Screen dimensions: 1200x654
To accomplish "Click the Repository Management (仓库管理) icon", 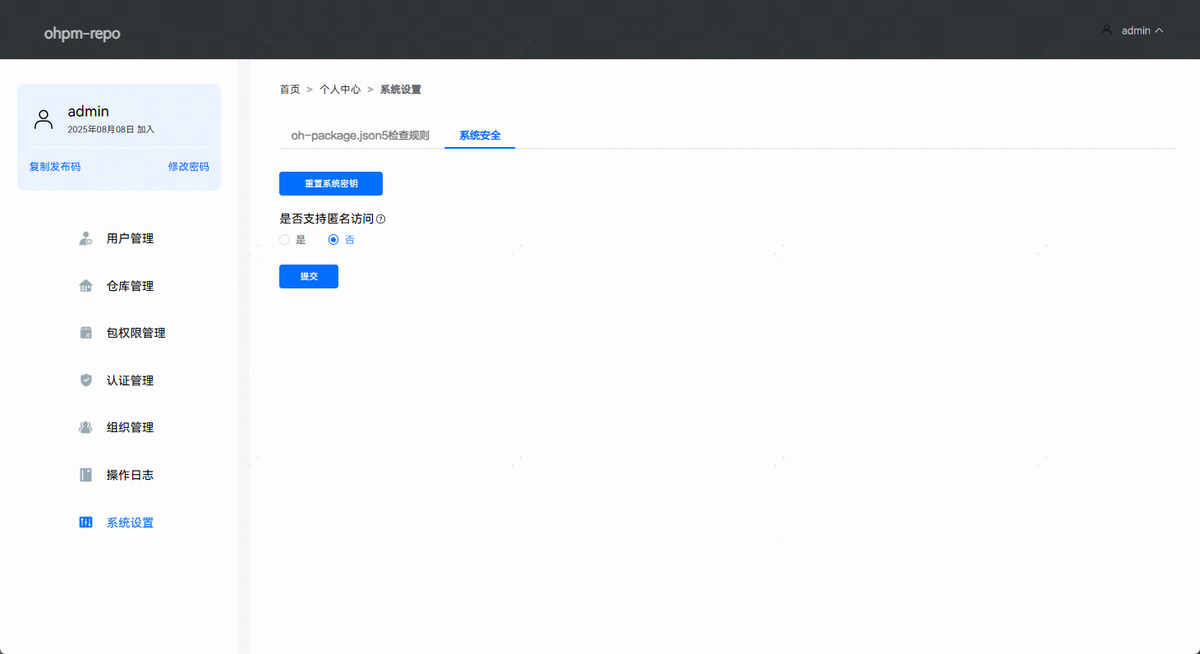I will [86, 286].
